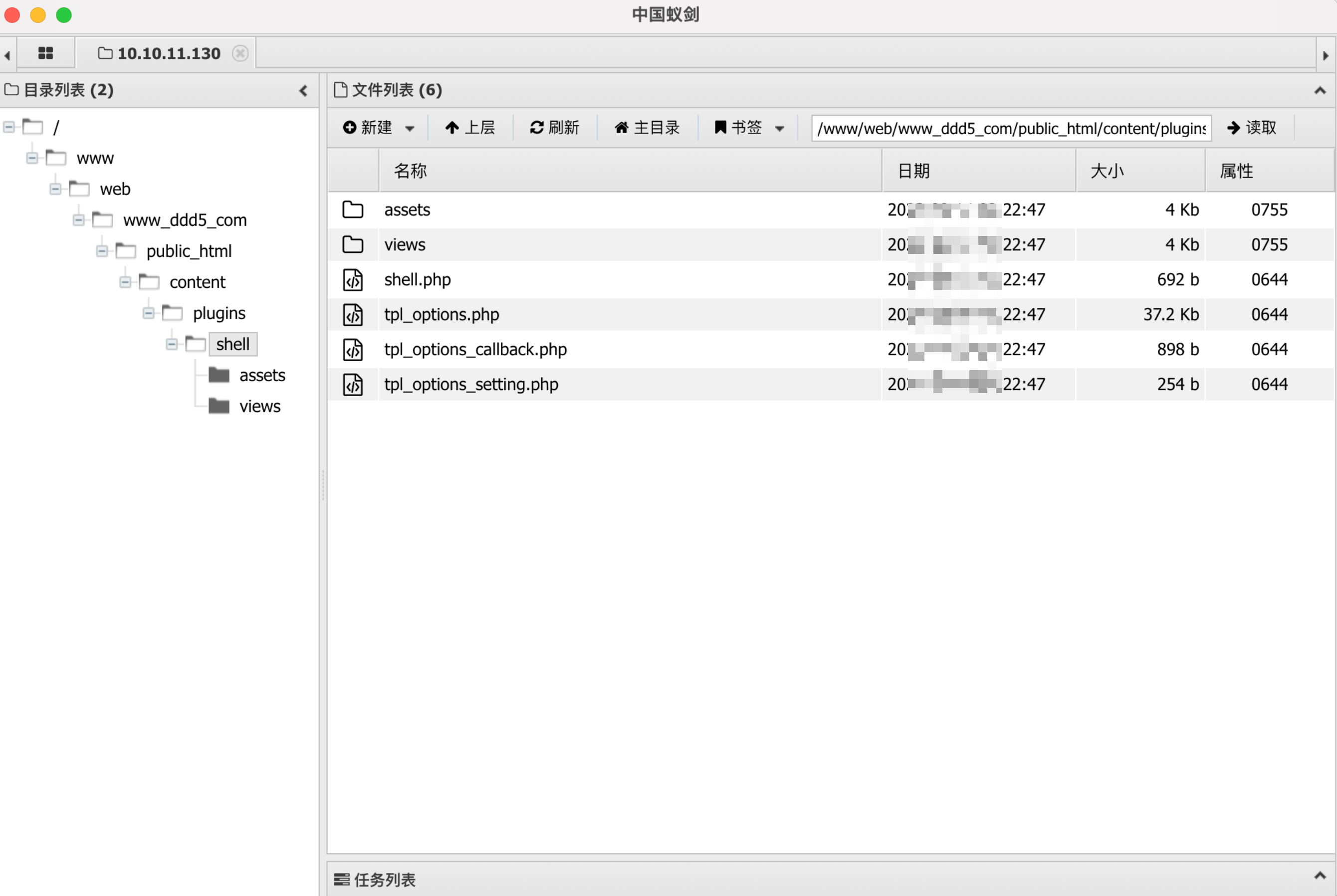Click the tpl_options_callback.php file icon
The height and width of the screenshot is (896, 1337).
tap(353, 350)
